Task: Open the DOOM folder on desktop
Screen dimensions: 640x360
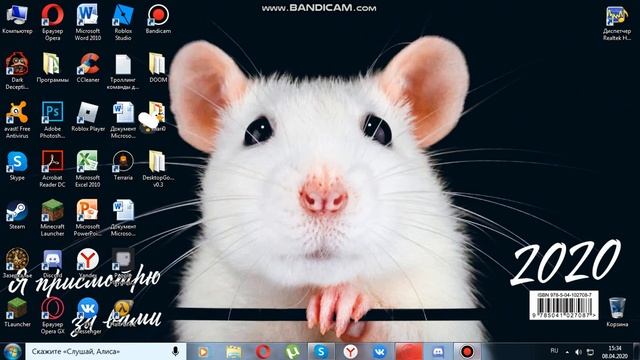Action: tap(158, 68)
